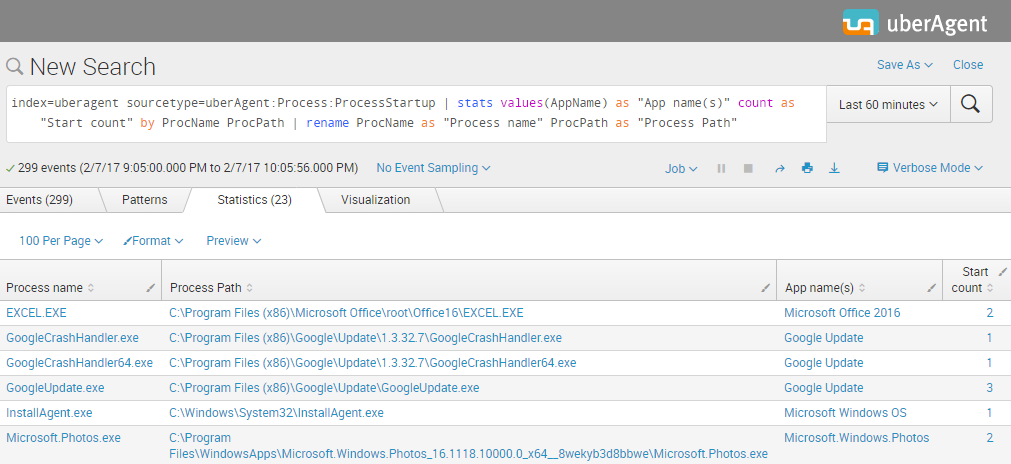Click Start count 2 for EXCEL.EXE
The image size is (1011, 464).
coord(990,313)
